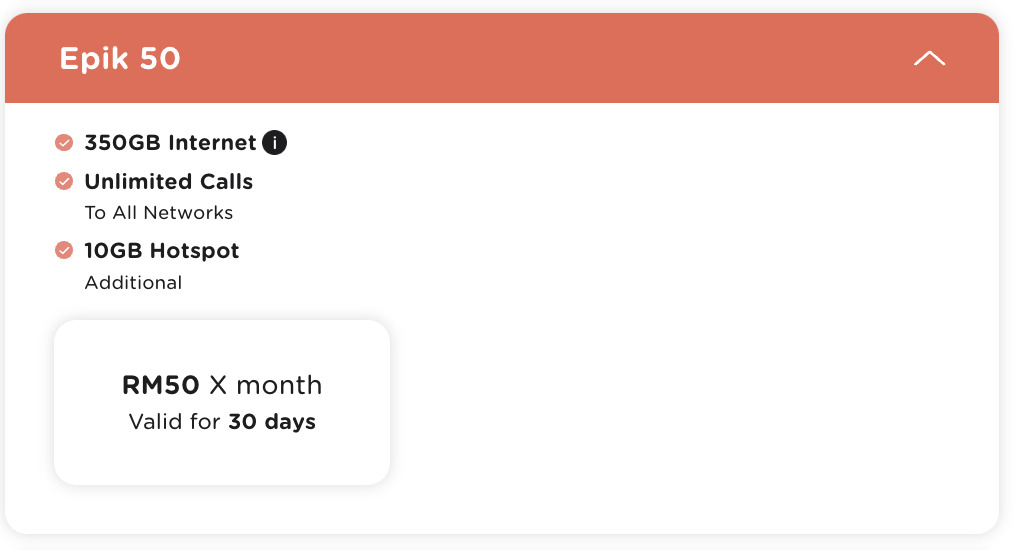The height and width of the screenshot is (550, 1014).
Task: Open the 350GB Internet info icon
Action: [274, 142]
